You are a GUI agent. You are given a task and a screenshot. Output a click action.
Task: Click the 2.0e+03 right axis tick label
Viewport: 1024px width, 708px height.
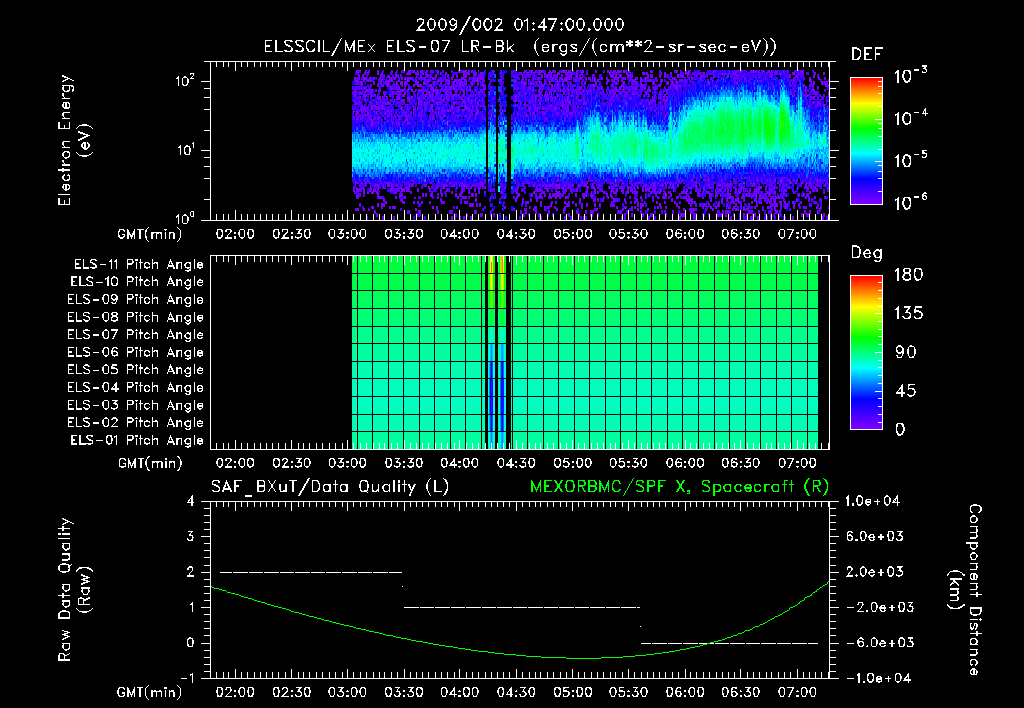(x=874, y=572)
